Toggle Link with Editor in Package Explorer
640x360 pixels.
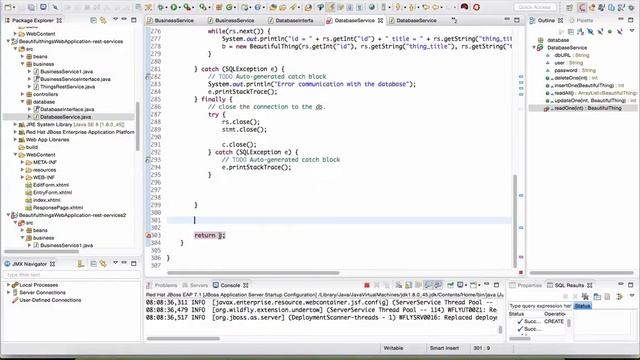(x=103, y=20)
